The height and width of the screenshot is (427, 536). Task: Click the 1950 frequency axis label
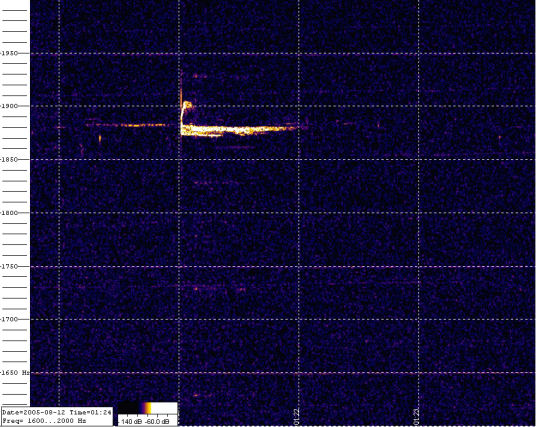[9, 53]
